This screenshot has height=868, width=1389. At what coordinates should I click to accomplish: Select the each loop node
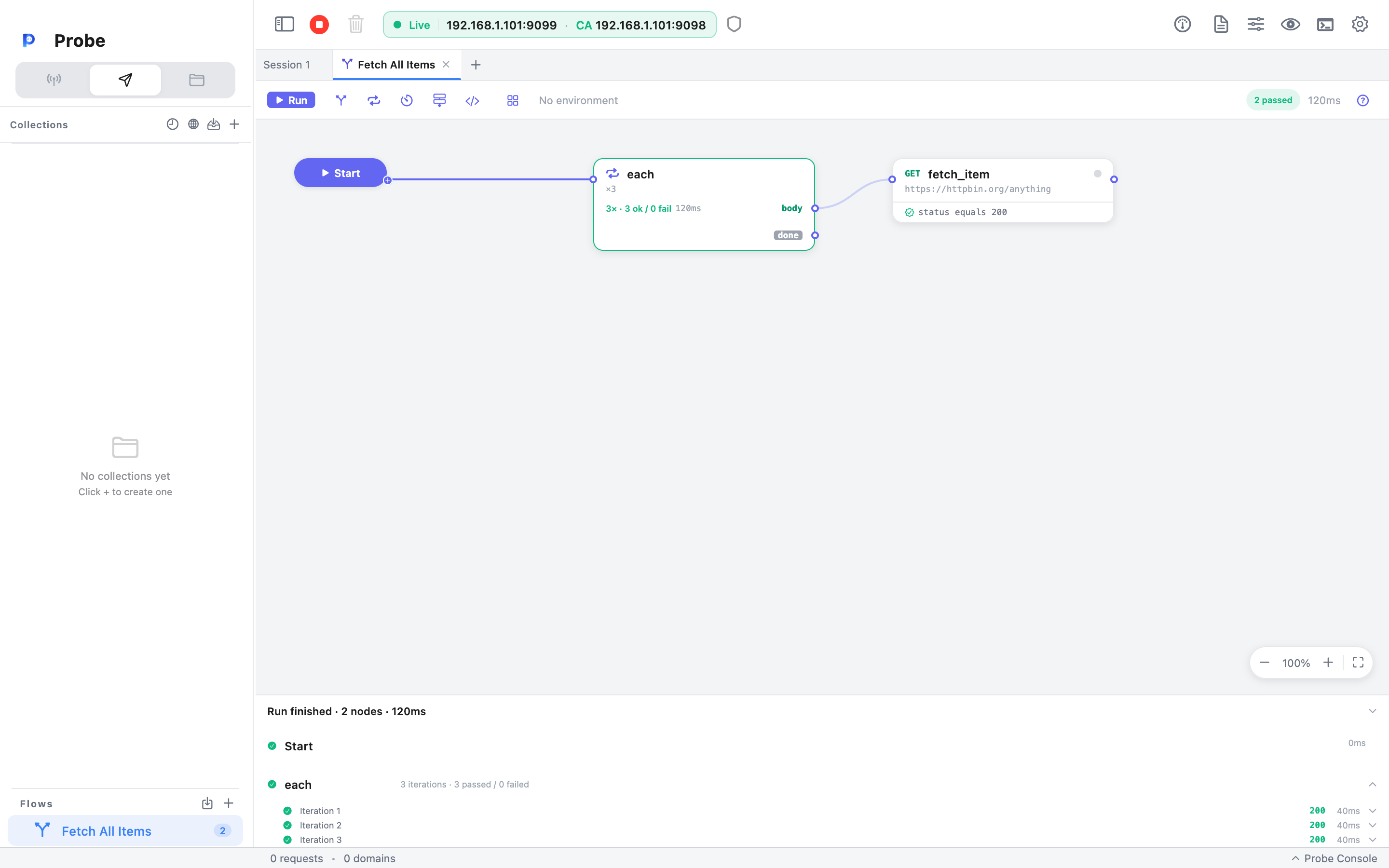704,204
